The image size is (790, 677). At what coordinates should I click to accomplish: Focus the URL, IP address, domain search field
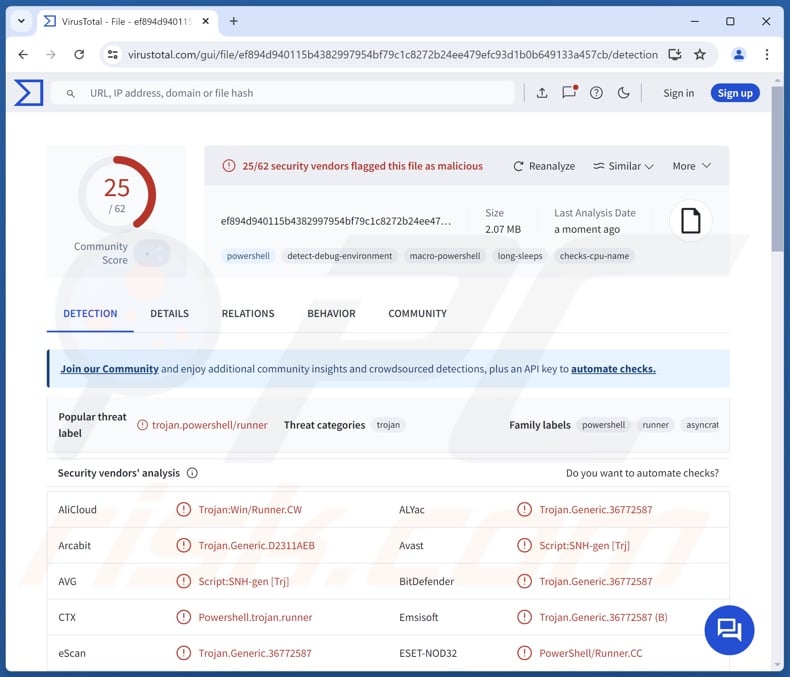click(x=283, y=93)
